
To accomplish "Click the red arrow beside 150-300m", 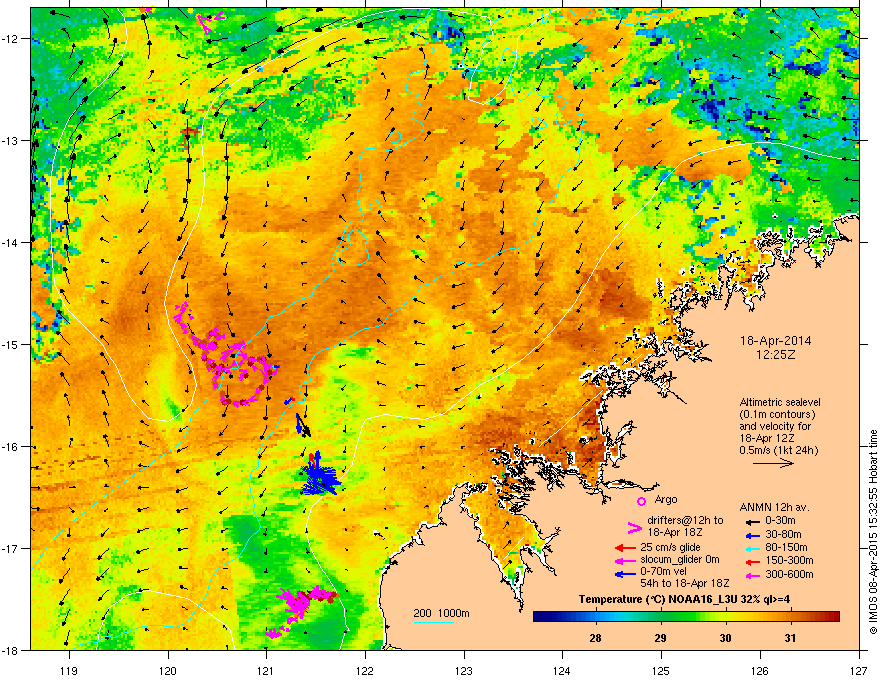I will pyautogui.click(x=752, y=561).
